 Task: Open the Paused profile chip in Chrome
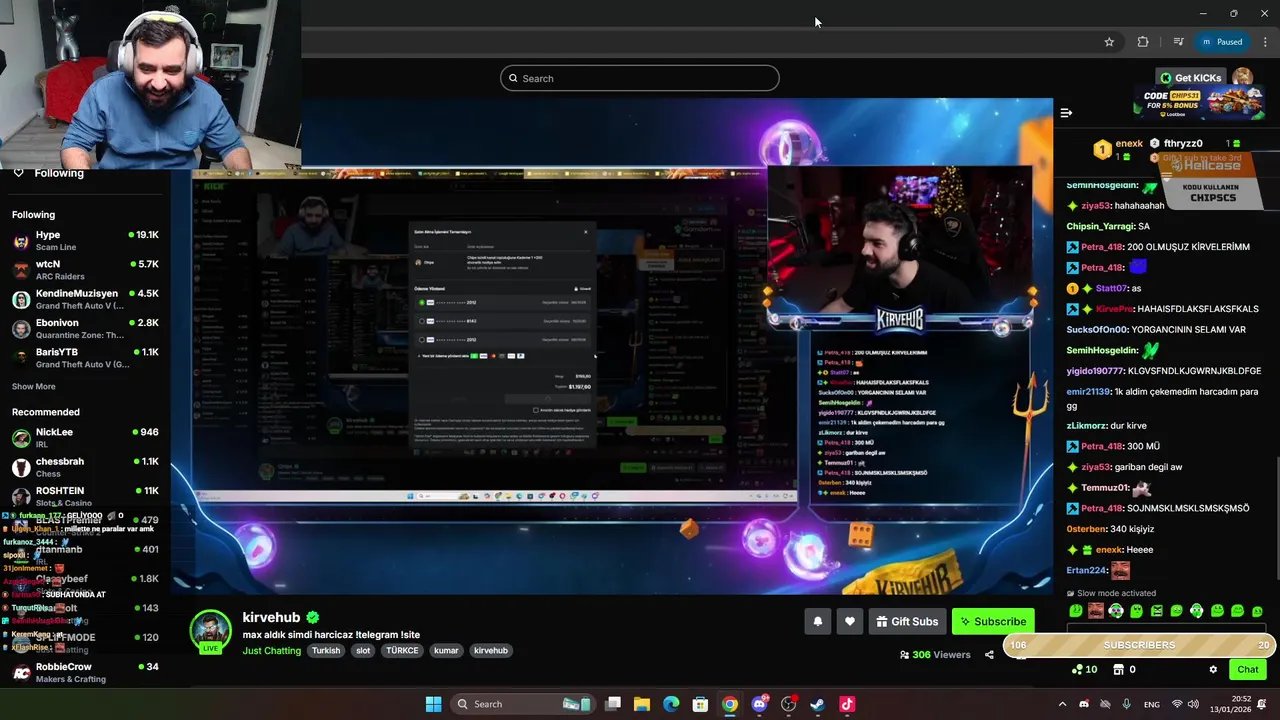click(x=1222, y=42)
